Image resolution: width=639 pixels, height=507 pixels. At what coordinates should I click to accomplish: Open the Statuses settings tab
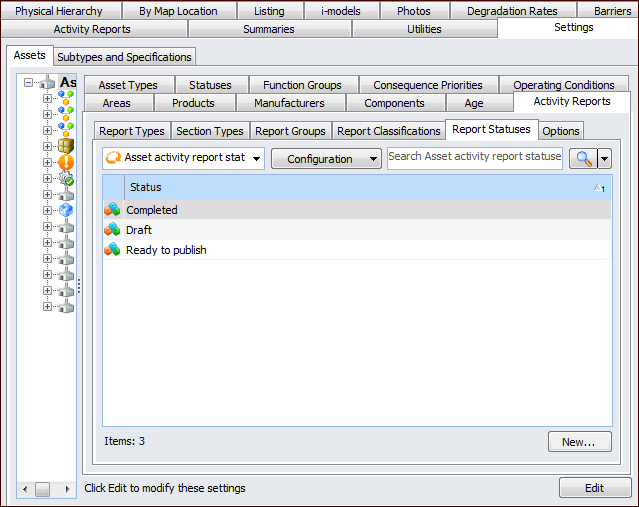211,85
